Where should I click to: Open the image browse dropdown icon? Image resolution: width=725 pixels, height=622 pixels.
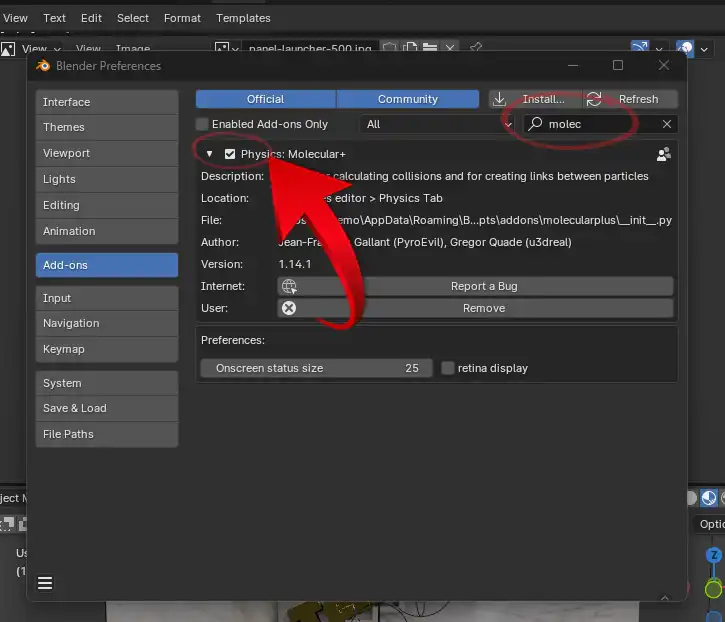coord(227,48)
